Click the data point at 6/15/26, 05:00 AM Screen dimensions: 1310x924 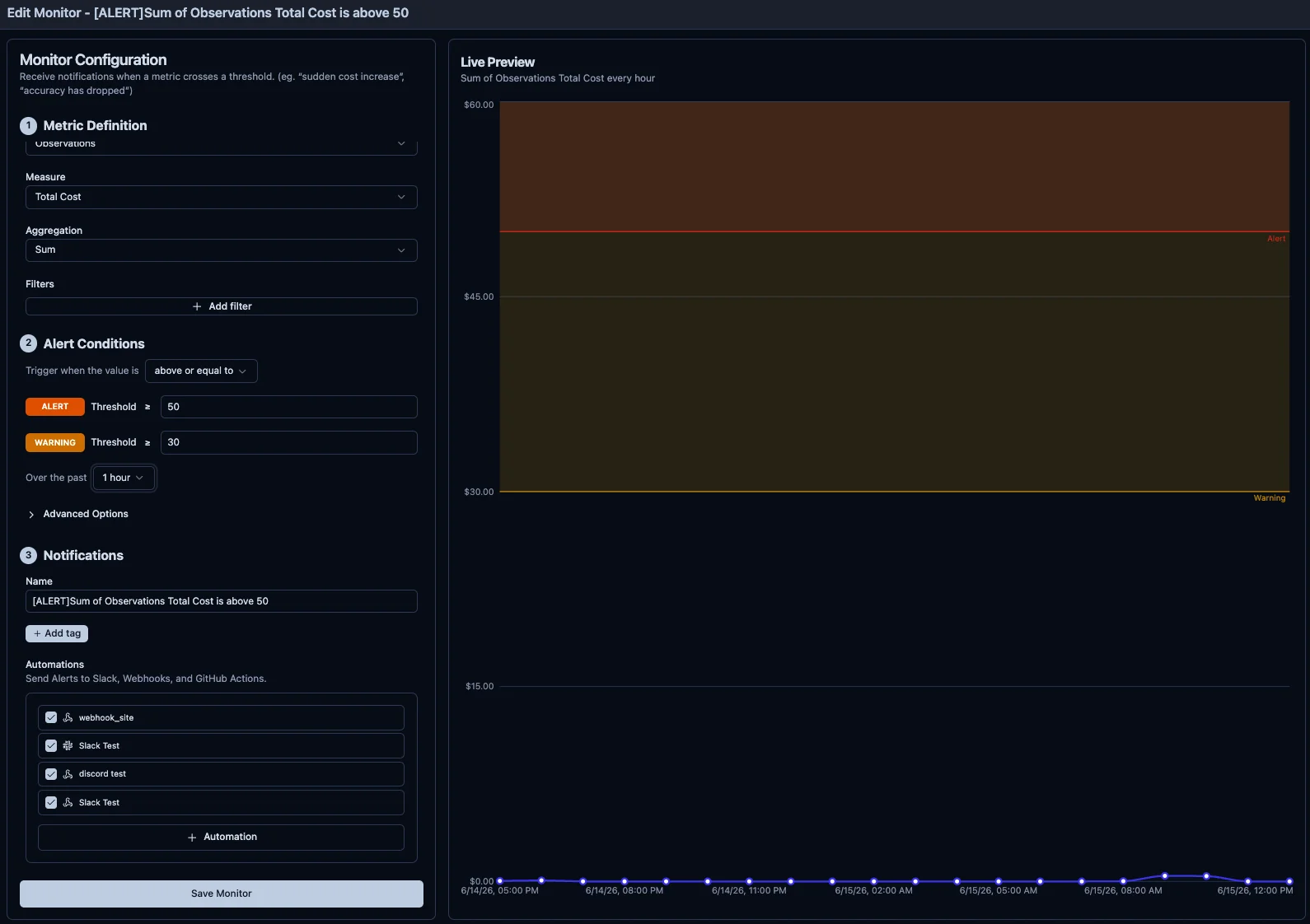999,881
